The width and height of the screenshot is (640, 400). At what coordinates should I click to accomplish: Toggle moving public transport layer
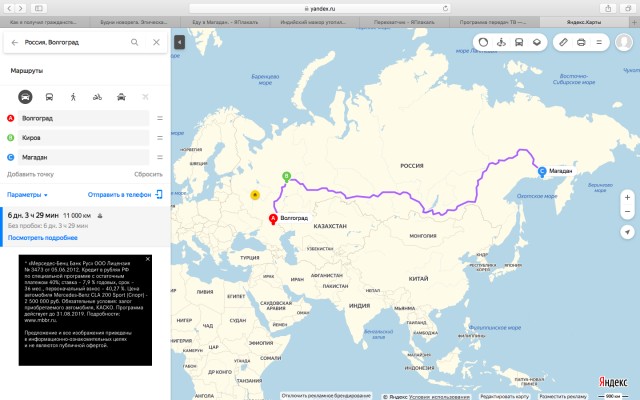(518, 43)
